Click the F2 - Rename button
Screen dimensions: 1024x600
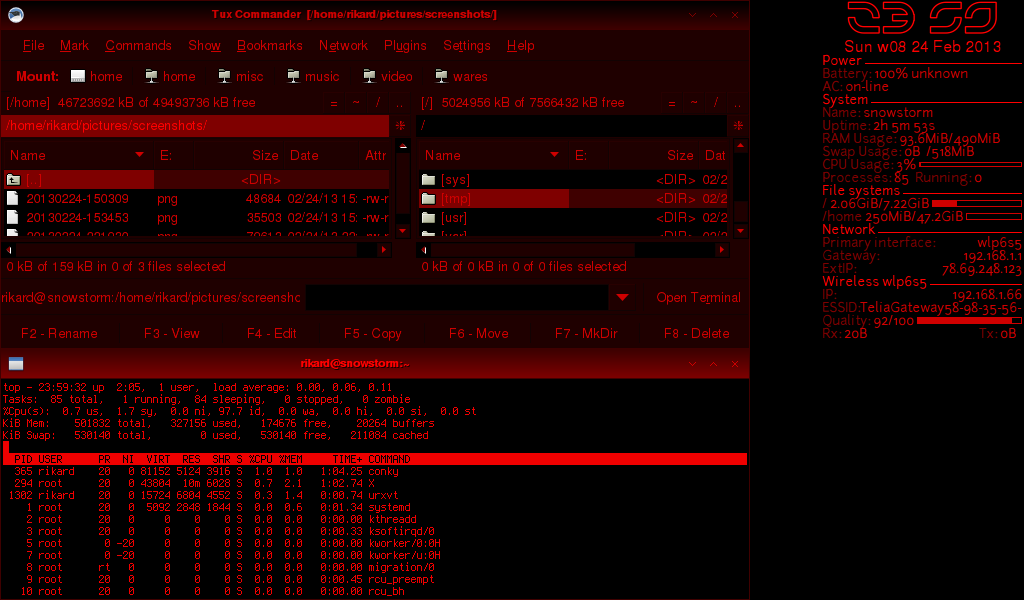pos(59,334)
